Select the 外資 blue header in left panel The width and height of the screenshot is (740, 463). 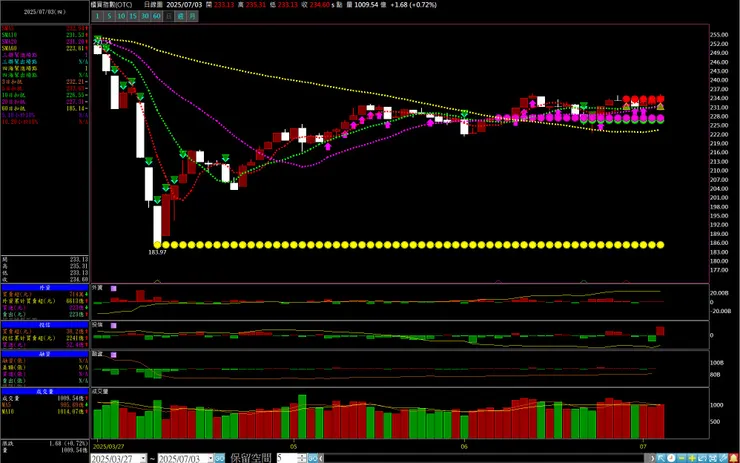point(45,287)
